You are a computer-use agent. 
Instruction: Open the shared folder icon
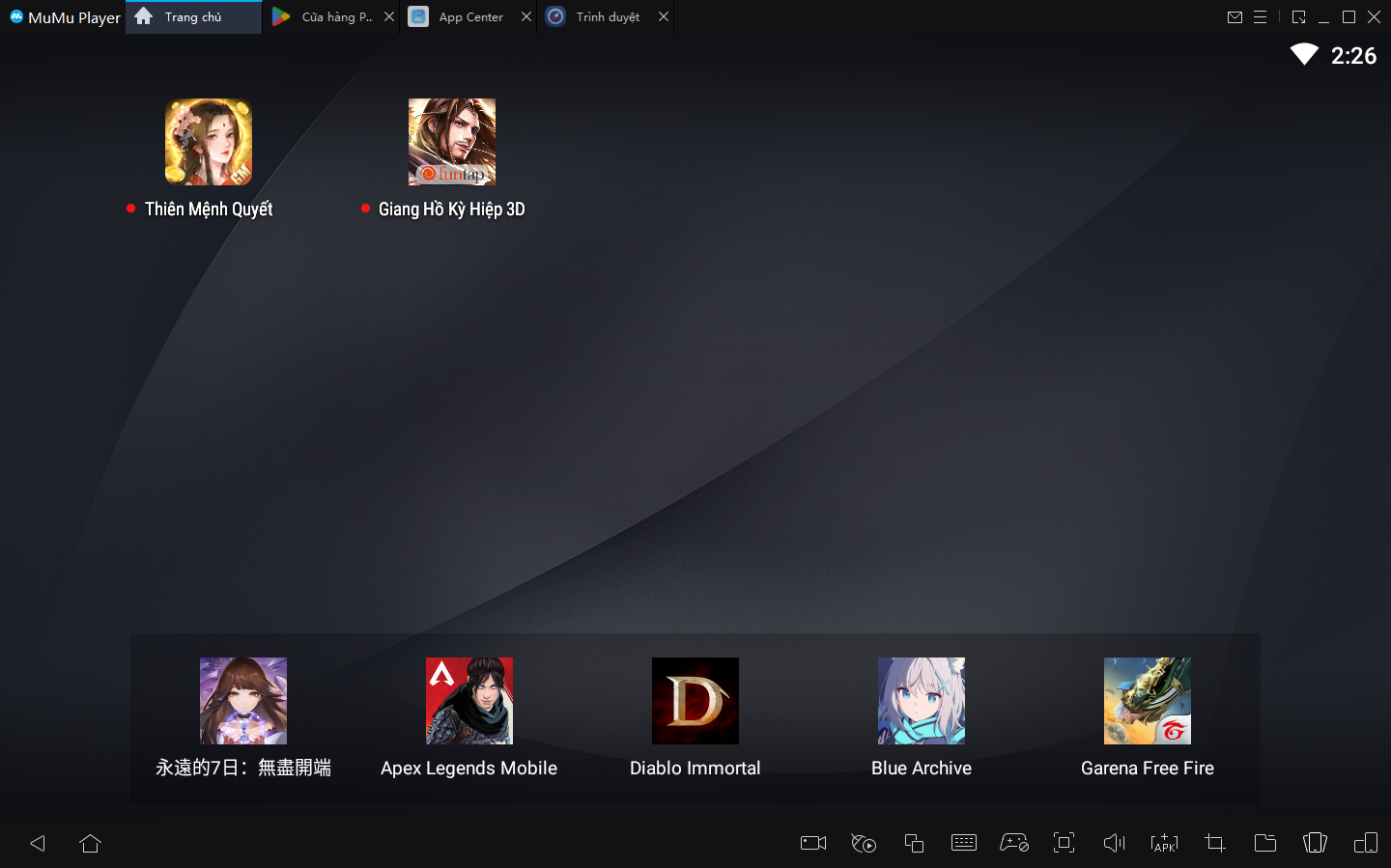(x=1265, y=843)
